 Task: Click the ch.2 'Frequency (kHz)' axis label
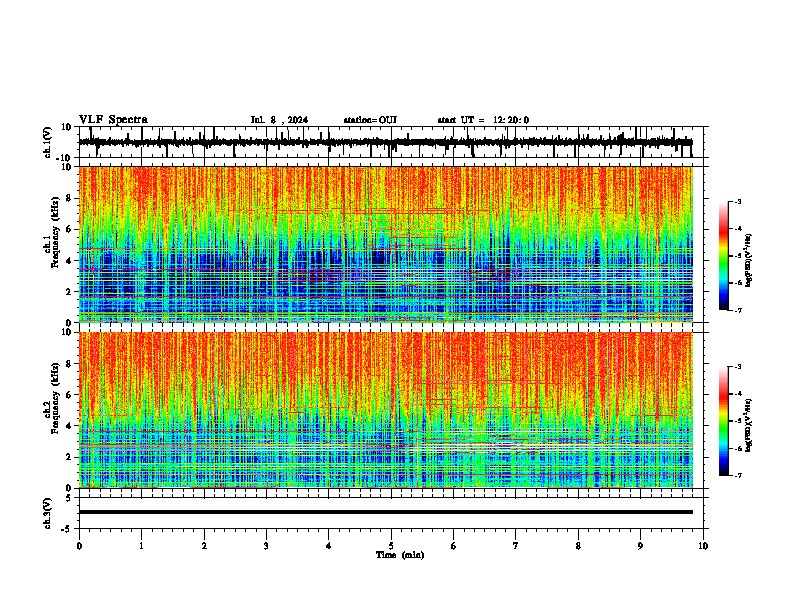tap(55, 398)
